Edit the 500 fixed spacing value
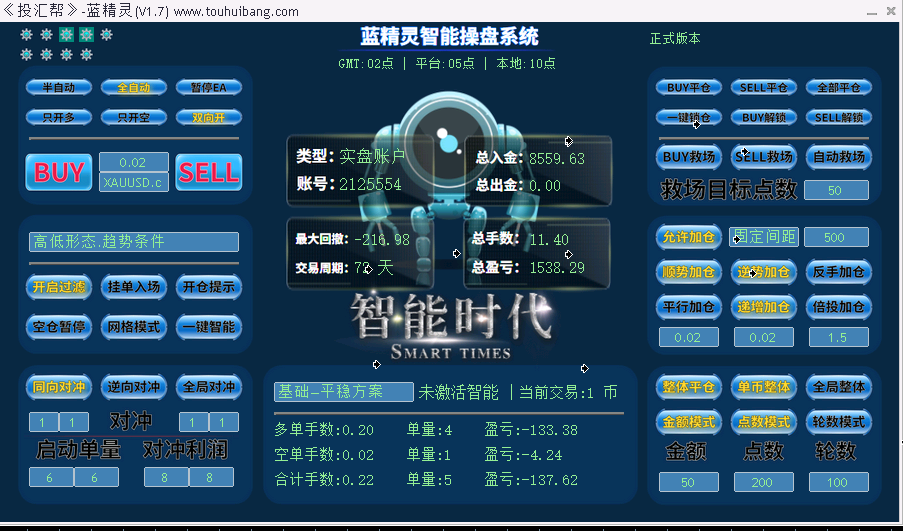The image size is (903, 531). click(836, 237)
